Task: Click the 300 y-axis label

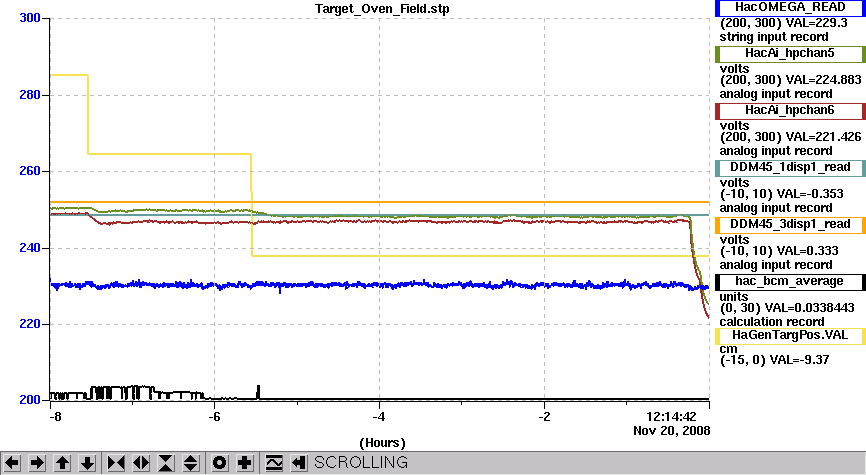Action: pyautogui.click(x=30, y=18)
